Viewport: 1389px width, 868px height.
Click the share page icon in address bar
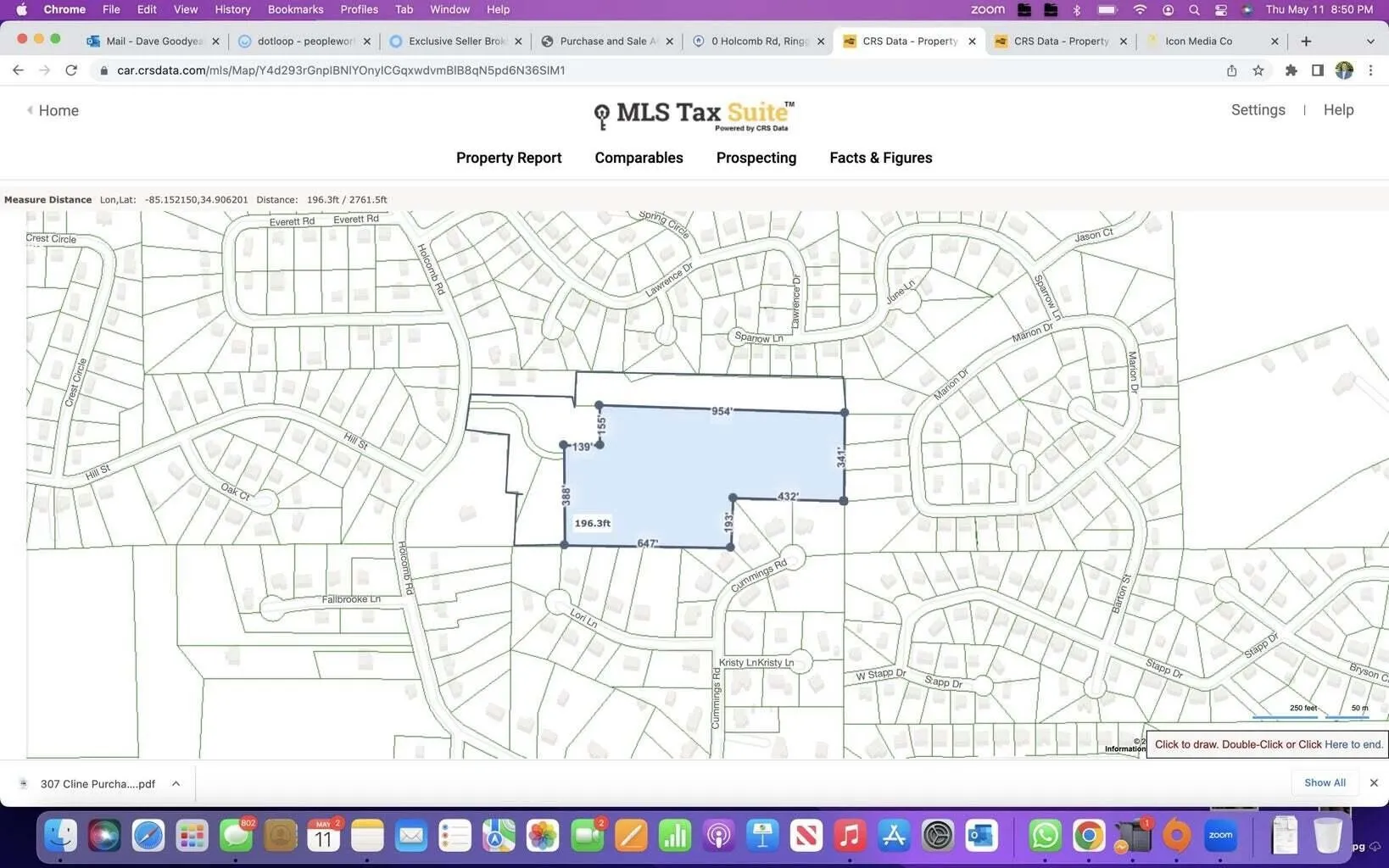(1231, 70)
